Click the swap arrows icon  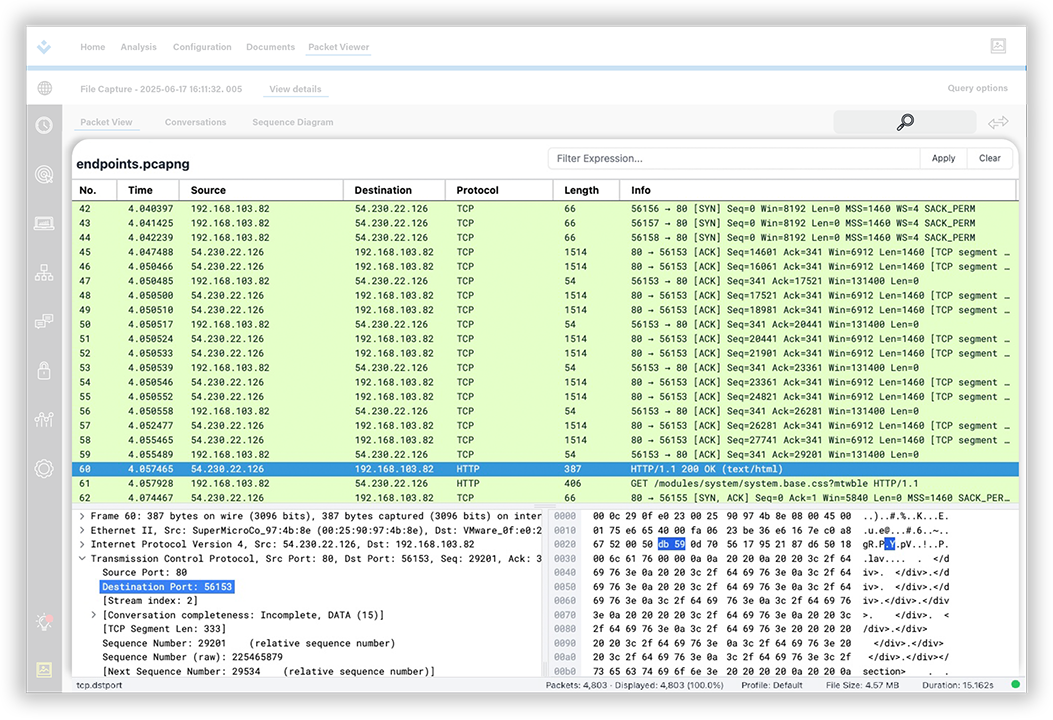[x=998, y=122]
